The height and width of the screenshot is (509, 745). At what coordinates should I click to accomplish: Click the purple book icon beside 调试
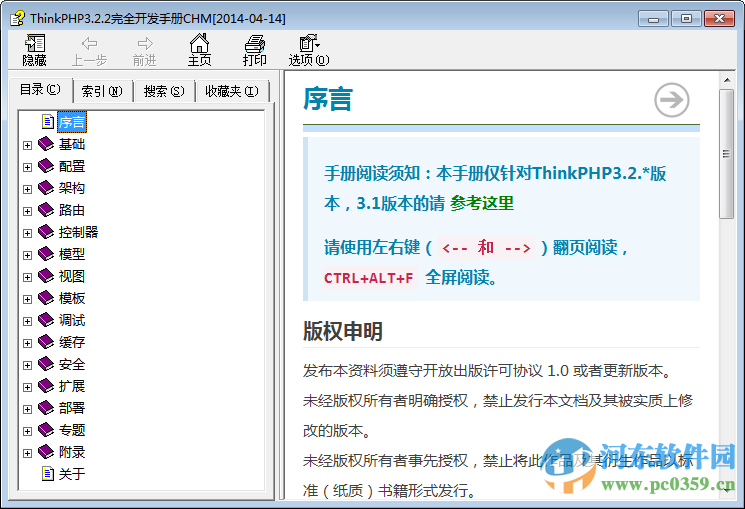[46, 320]
